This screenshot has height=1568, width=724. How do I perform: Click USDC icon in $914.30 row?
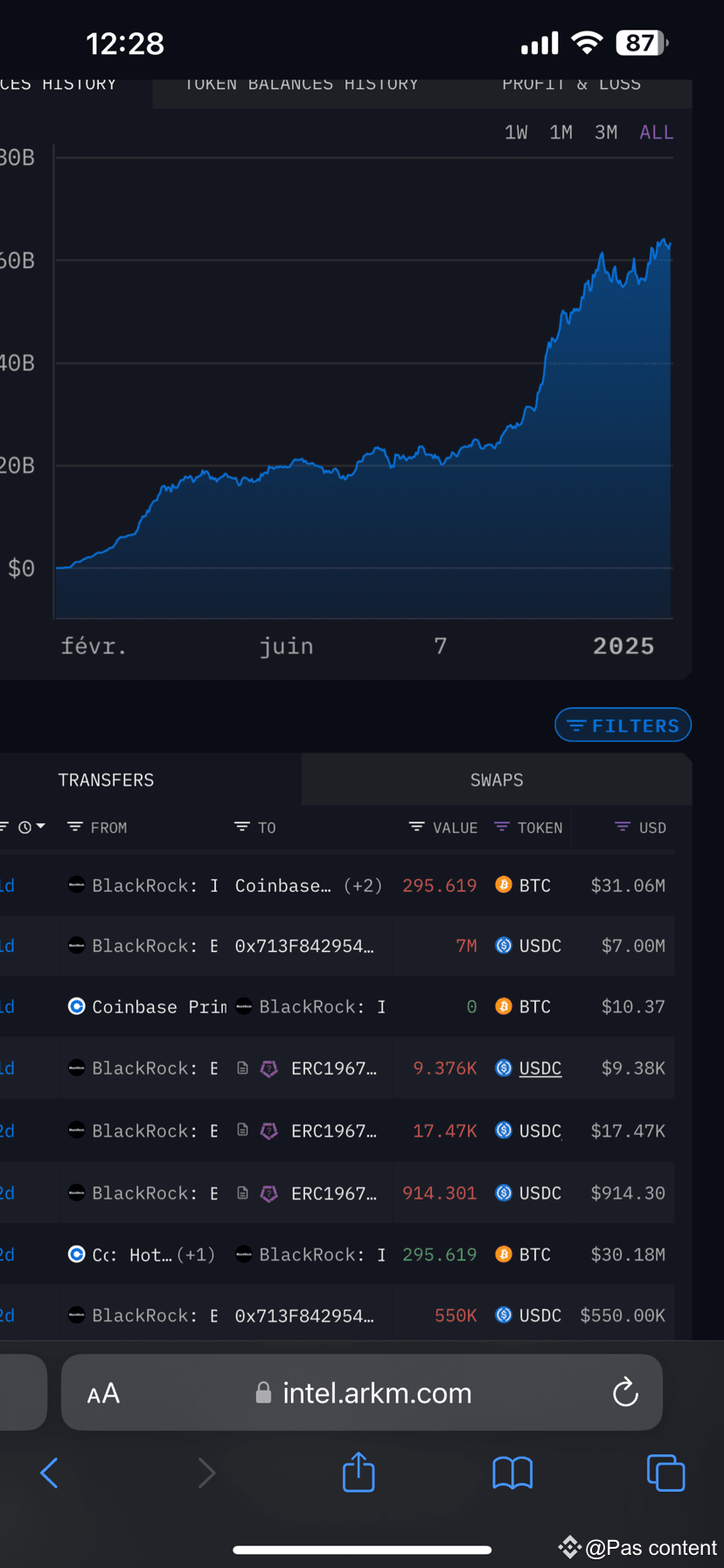click(x=504, y=1193)
